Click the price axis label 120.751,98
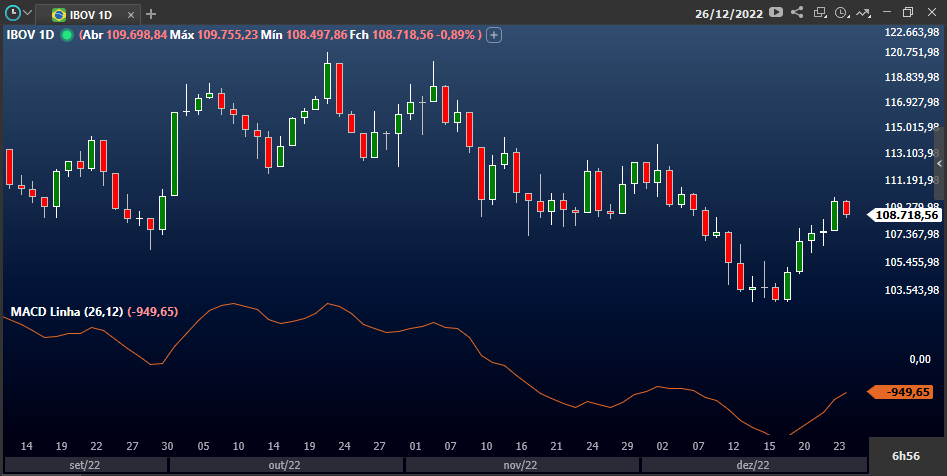 tap(912, 52)
